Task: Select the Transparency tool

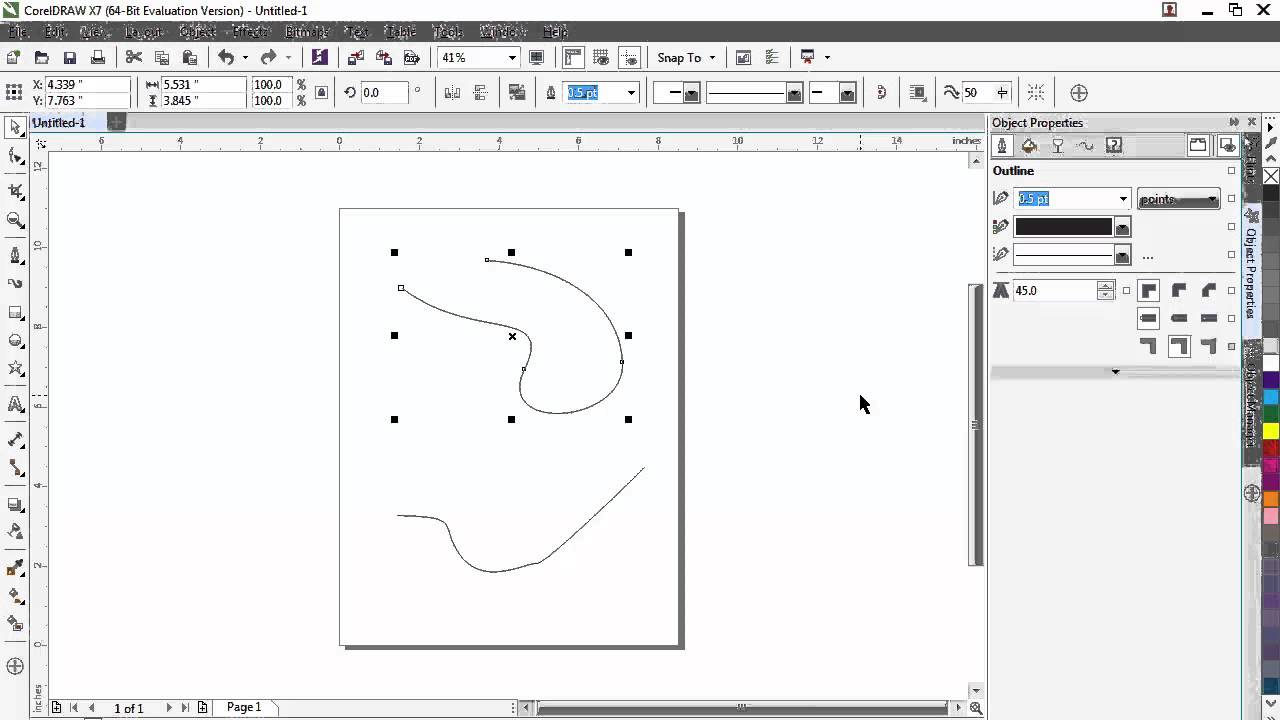Action: 15,532
